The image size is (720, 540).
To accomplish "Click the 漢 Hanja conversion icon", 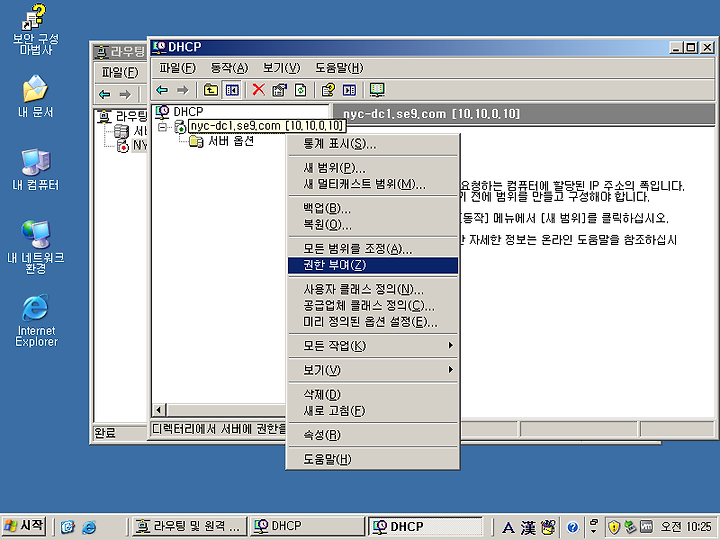I will click(527, 527).
